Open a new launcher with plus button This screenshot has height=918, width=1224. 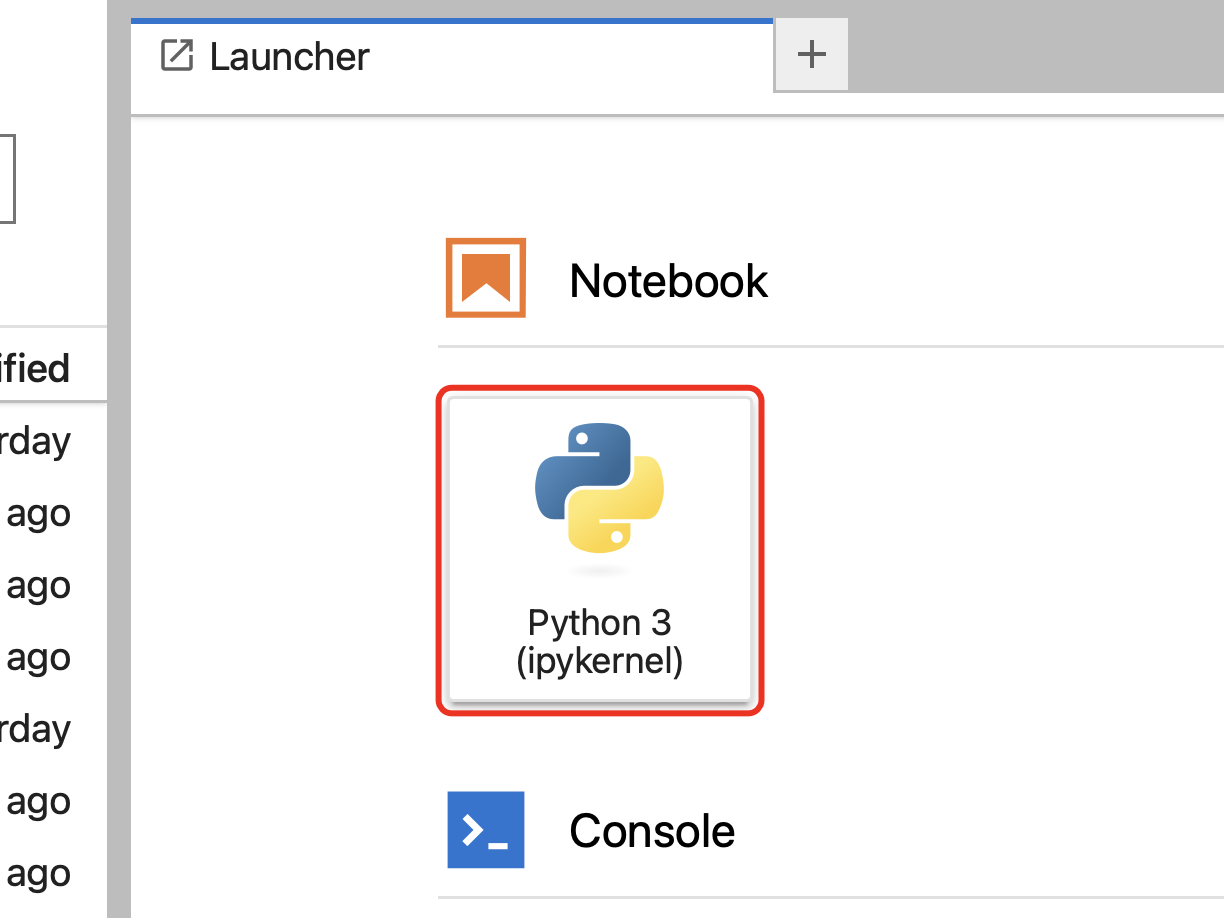tap(811, 55)
